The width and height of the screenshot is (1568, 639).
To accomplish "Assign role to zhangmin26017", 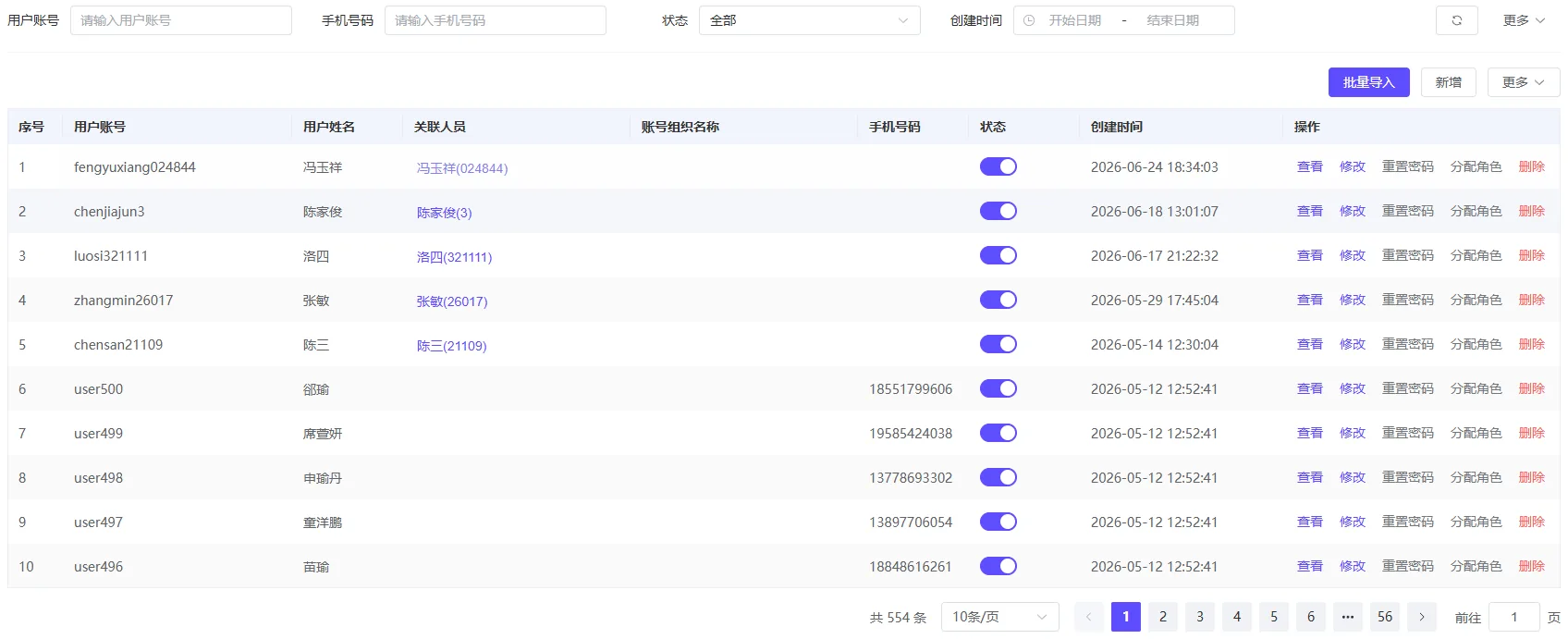I will click(1476, 300).
